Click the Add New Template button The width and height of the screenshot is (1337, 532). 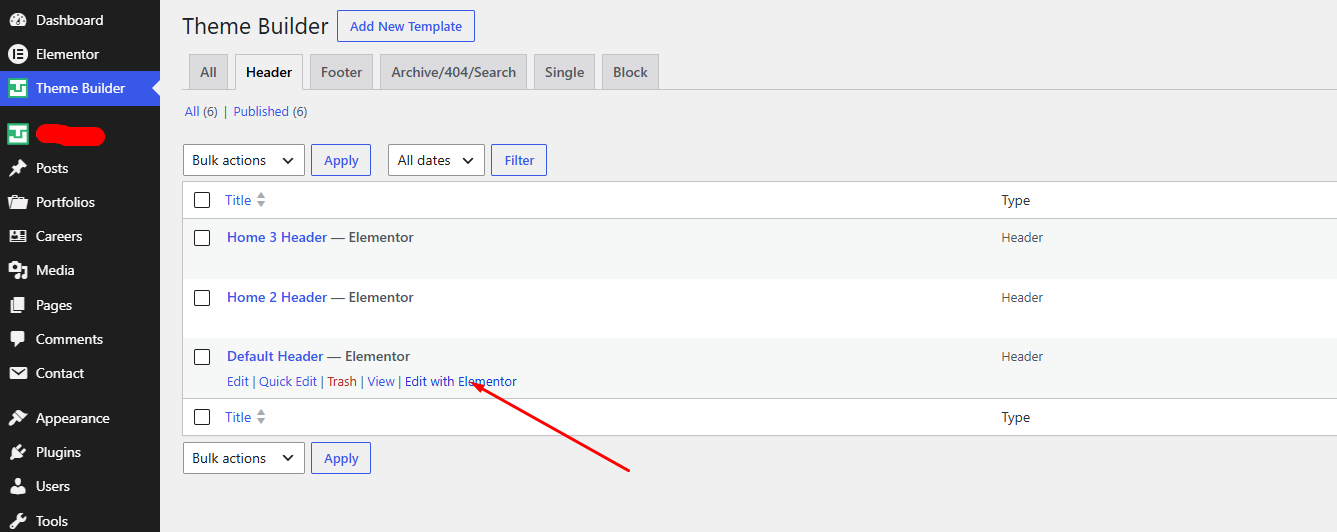pyautogui.click(x=406, y=26)
